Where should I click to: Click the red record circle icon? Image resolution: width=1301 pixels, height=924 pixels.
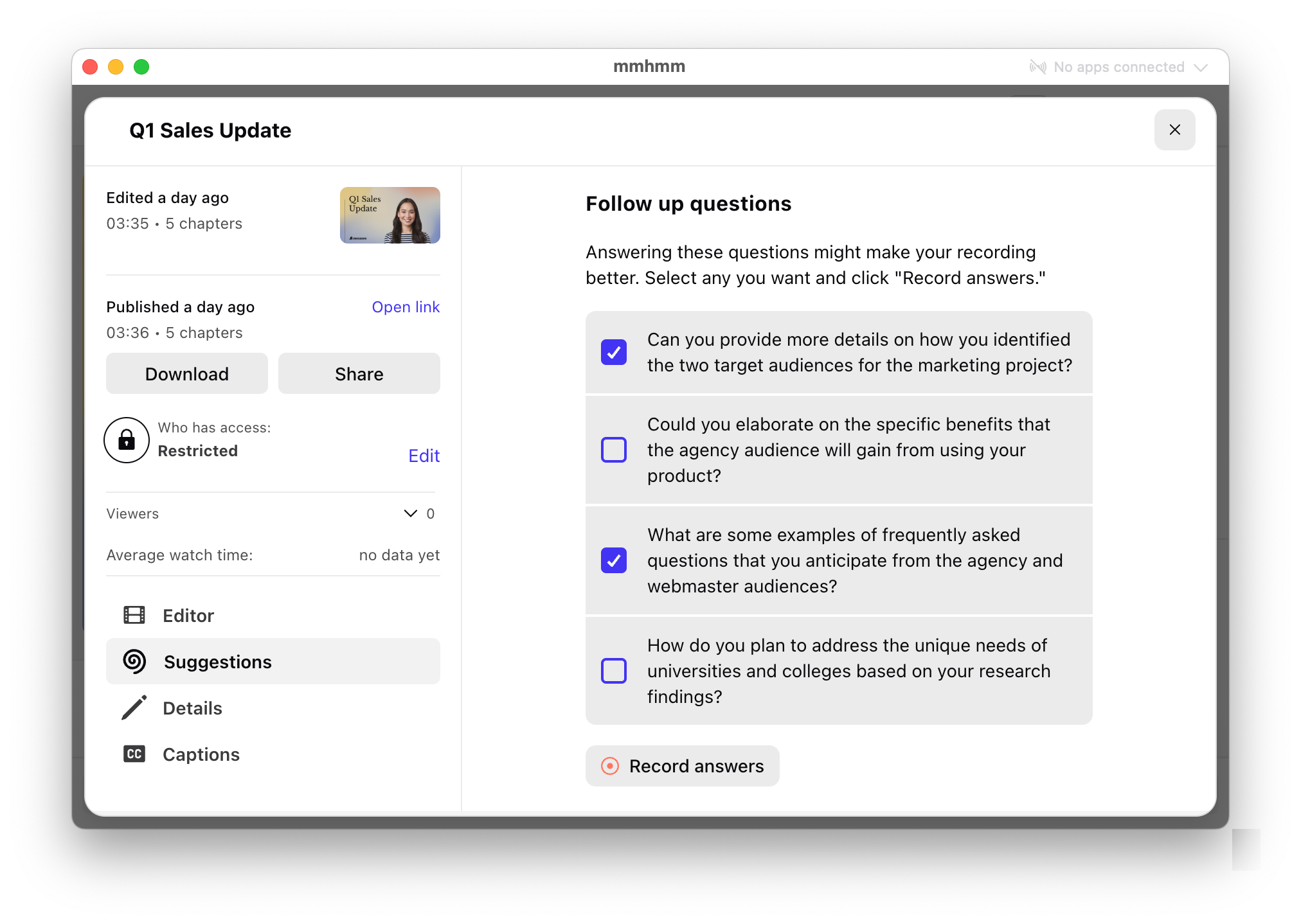point(609,766)
